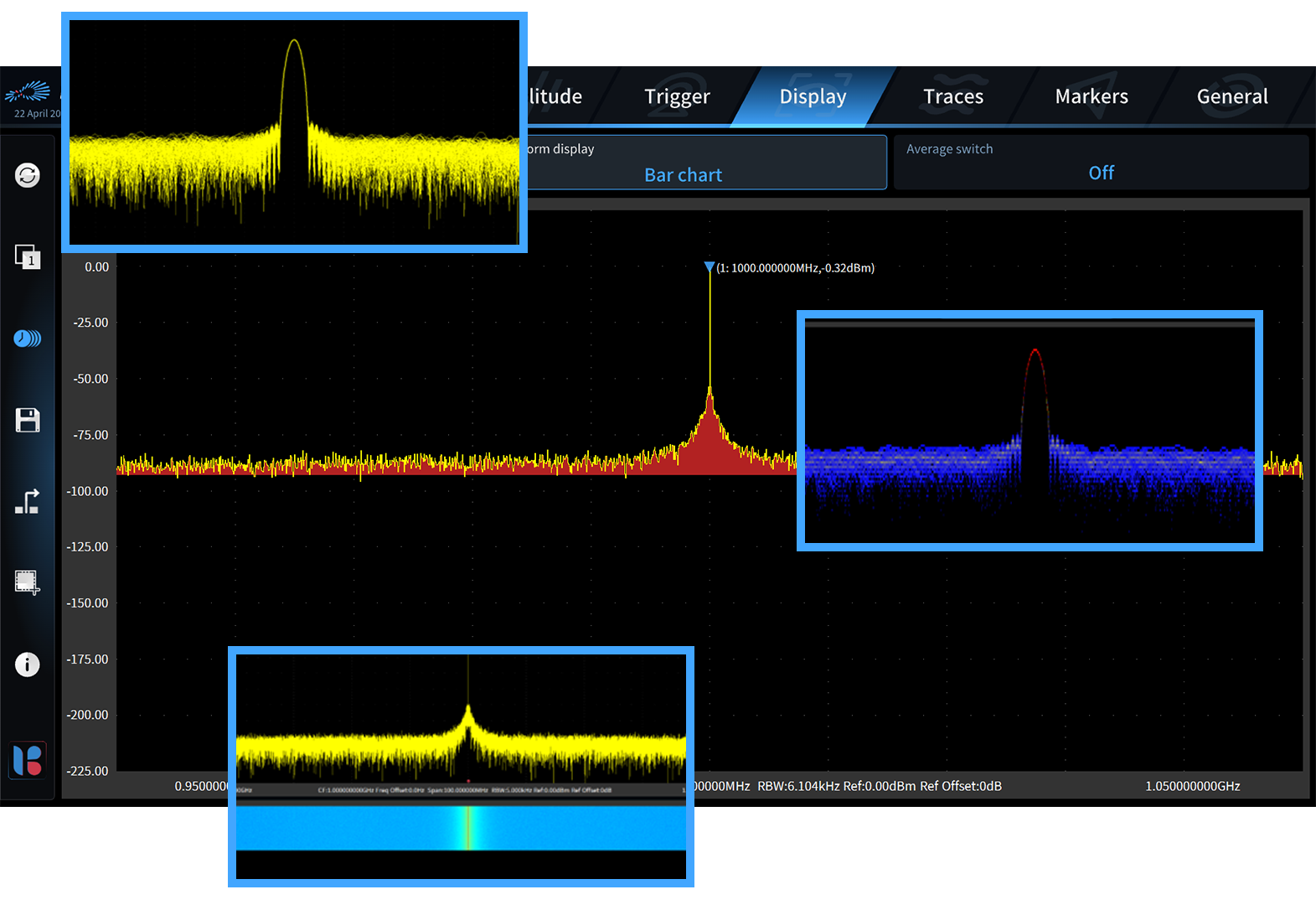Click the area selection zoom icon

(28, 582)
